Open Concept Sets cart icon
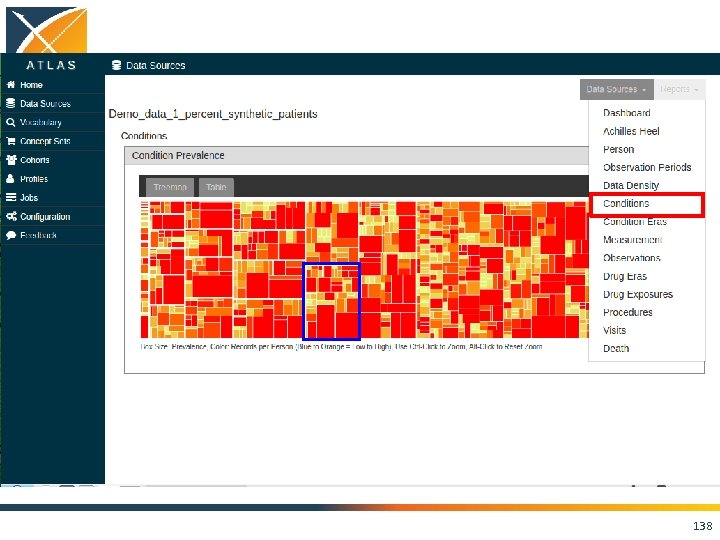Image resolution: width=720 pixels, height=540 pixels. coord(11,141)
